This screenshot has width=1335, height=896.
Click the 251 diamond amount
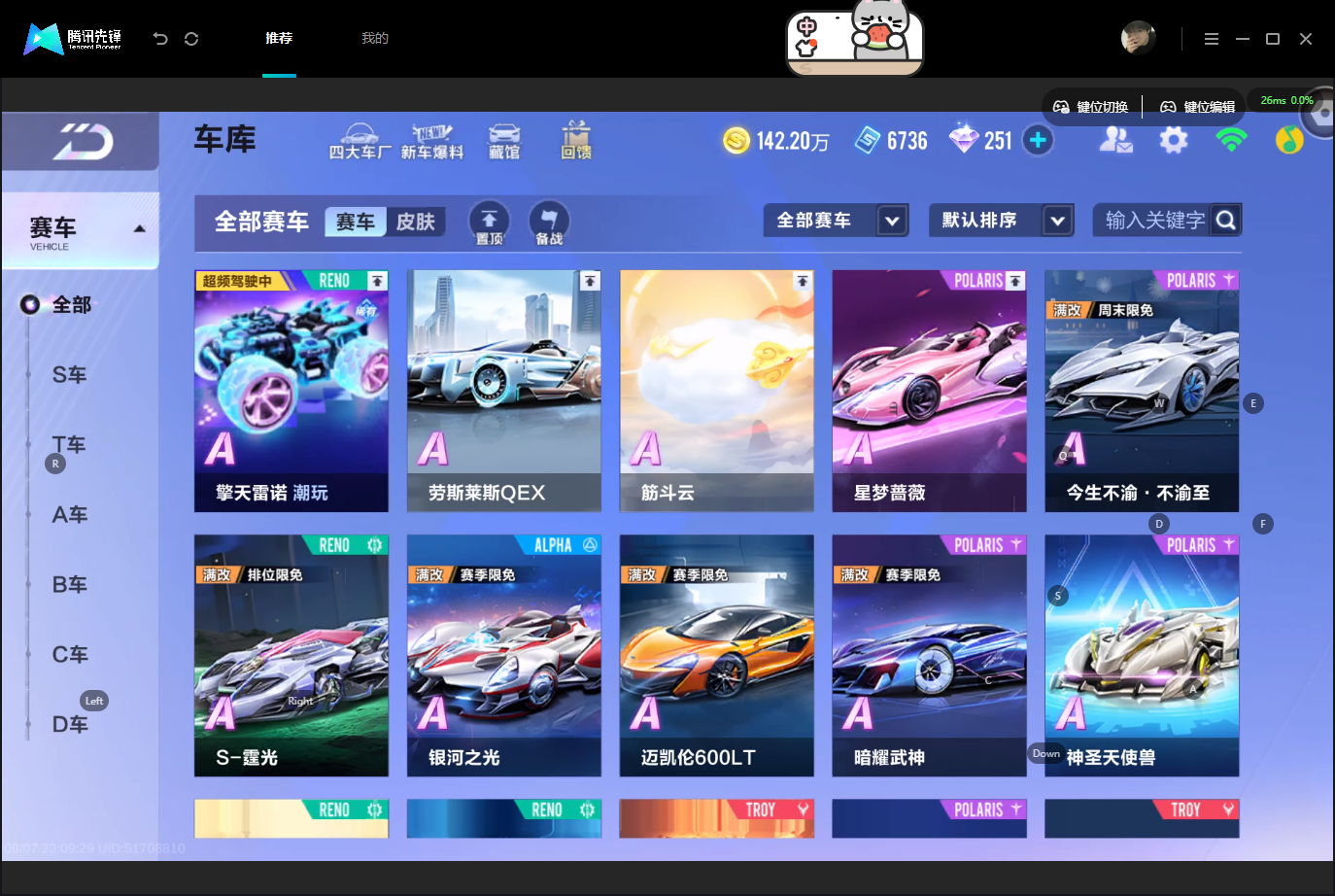[998, 142]
